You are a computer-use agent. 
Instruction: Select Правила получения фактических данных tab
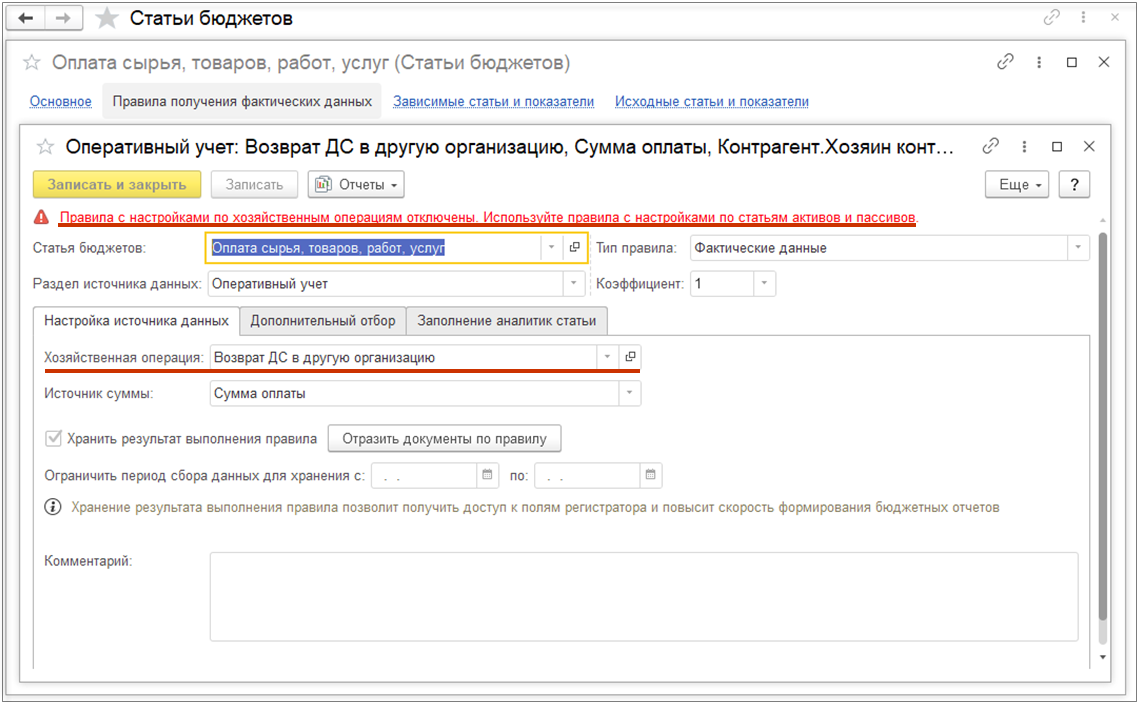point(242,102)
